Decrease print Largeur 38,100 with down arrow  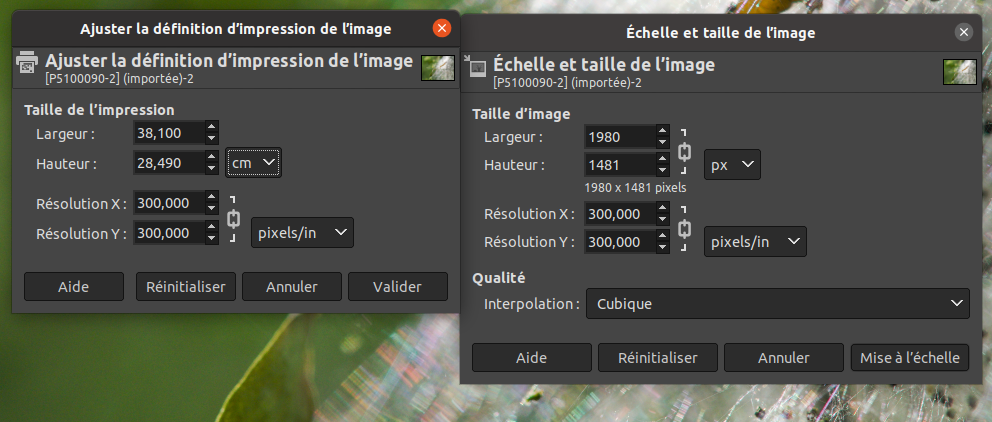point(212,139)
